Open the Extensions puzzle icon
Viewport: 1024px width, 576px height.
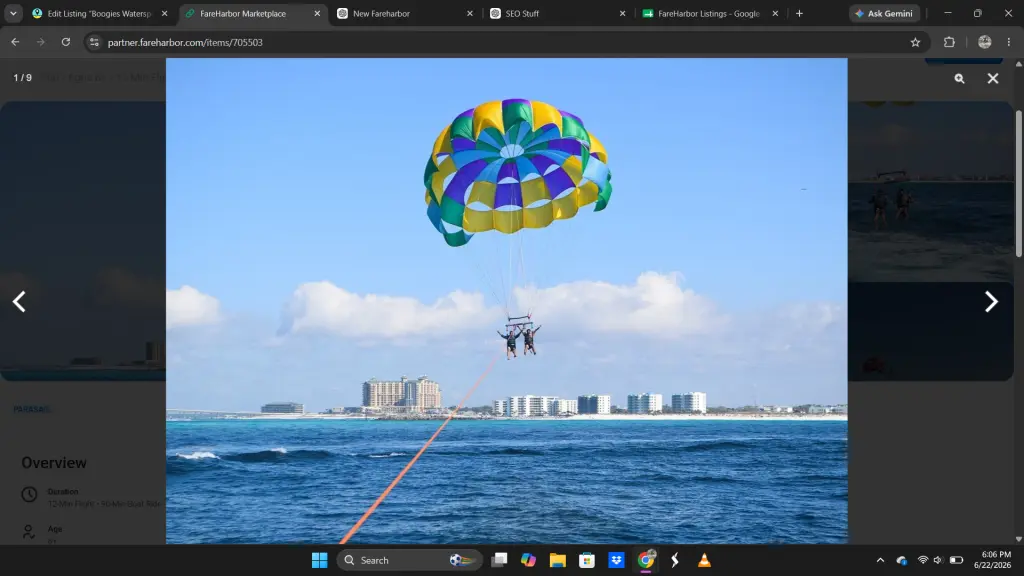point(949,42)
